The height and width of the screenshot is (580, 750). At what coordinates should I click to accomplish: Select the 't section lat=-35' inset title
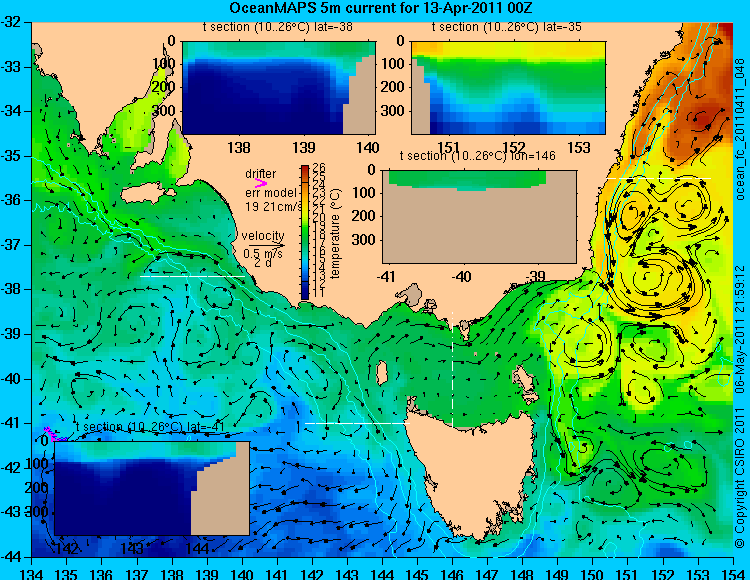(x=507, y=27)
